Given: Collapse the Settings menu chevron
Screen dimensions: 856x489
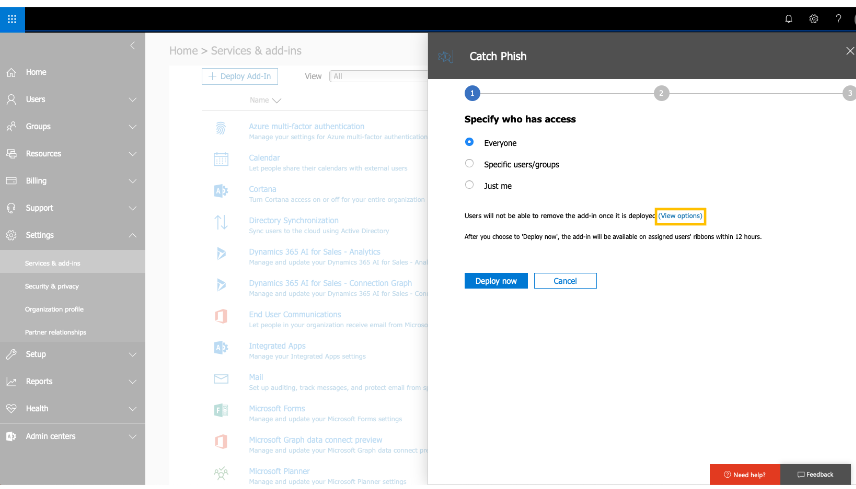Looking at the screenshot, I should click(x=132, y=235).
